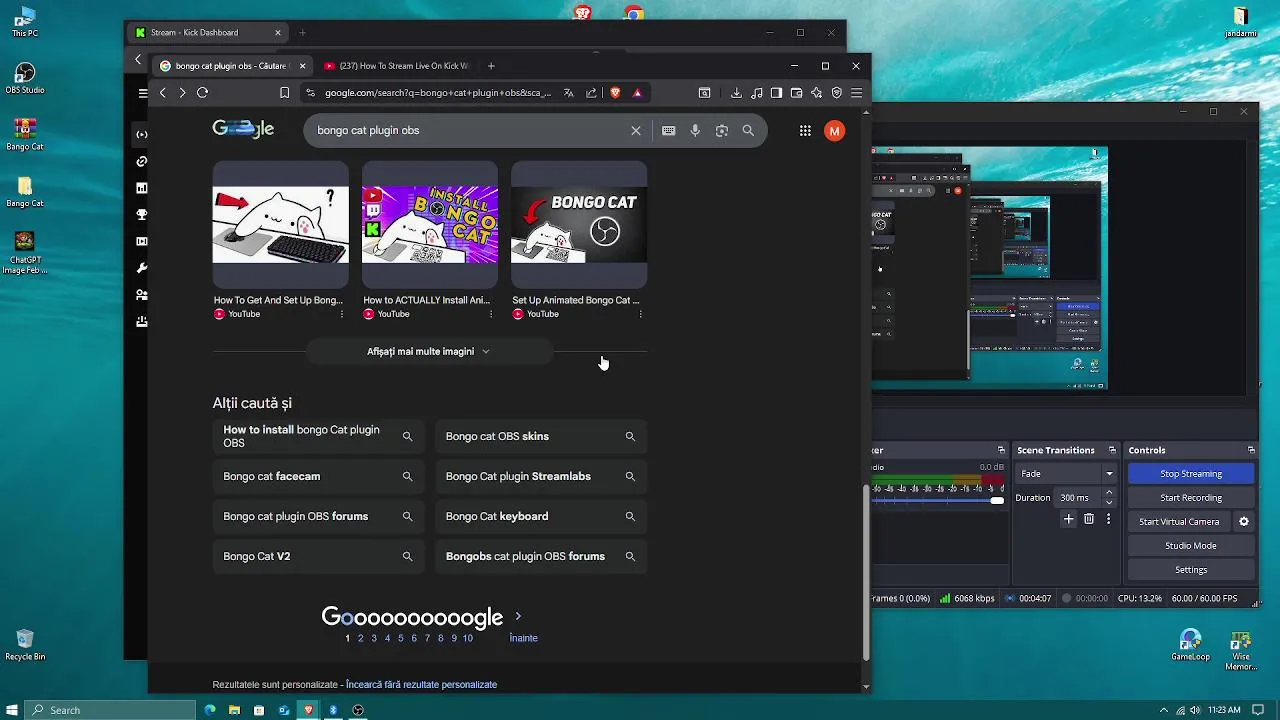The width and height of the screenshot is (1280, 720).
Task: Open Google on-screen keyboard icon
Action: click(668, 130)
